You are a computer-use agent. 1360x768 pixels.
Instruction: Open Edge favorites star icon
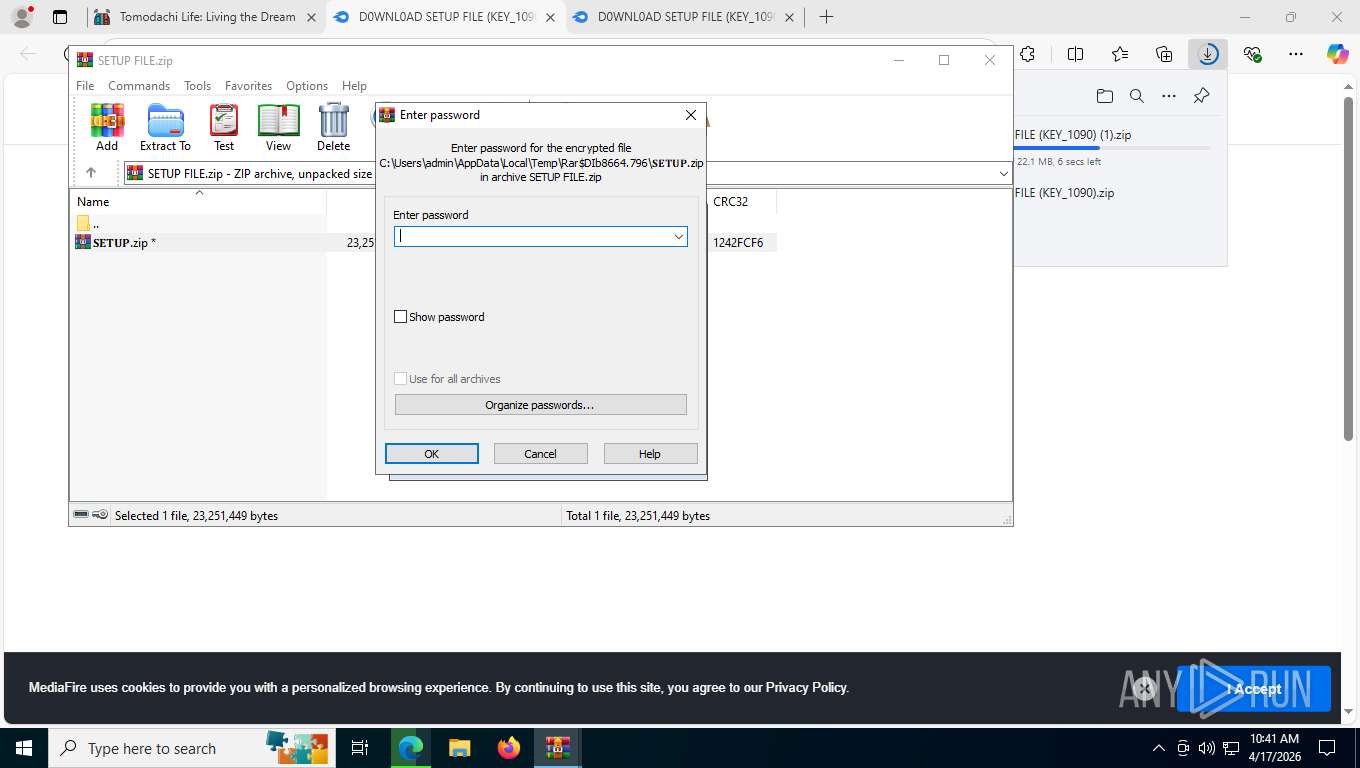(x=1120, y=54)
